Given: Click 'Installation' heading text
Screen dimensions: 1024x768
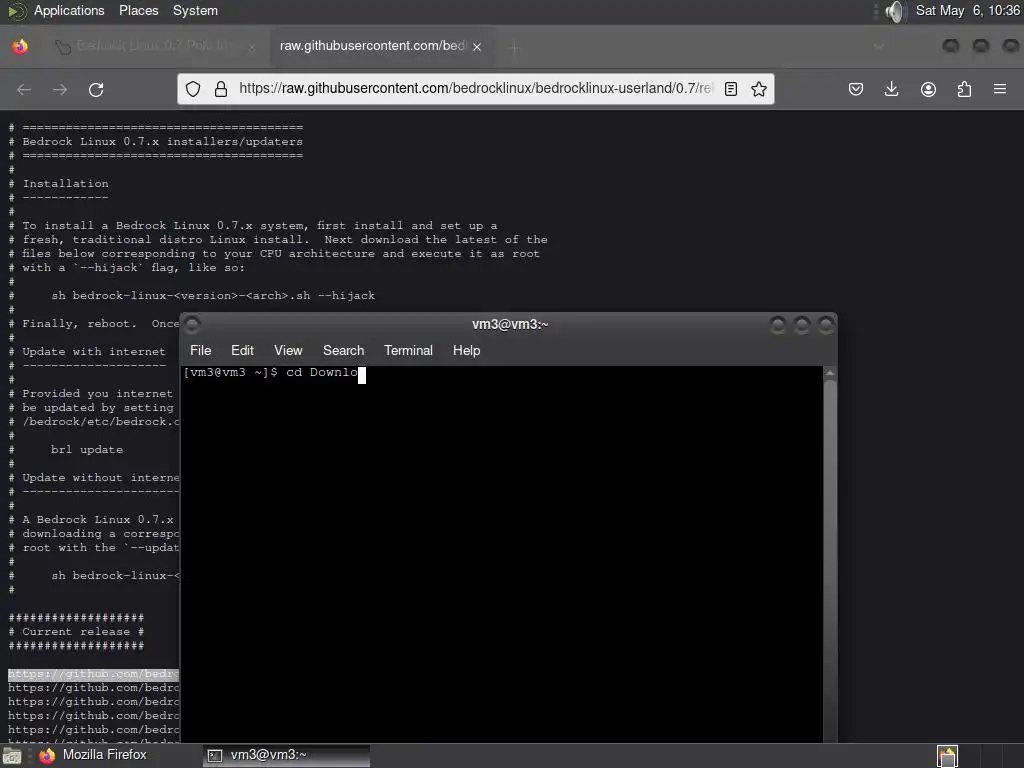Looking at the screenshot, I should 65,184.
